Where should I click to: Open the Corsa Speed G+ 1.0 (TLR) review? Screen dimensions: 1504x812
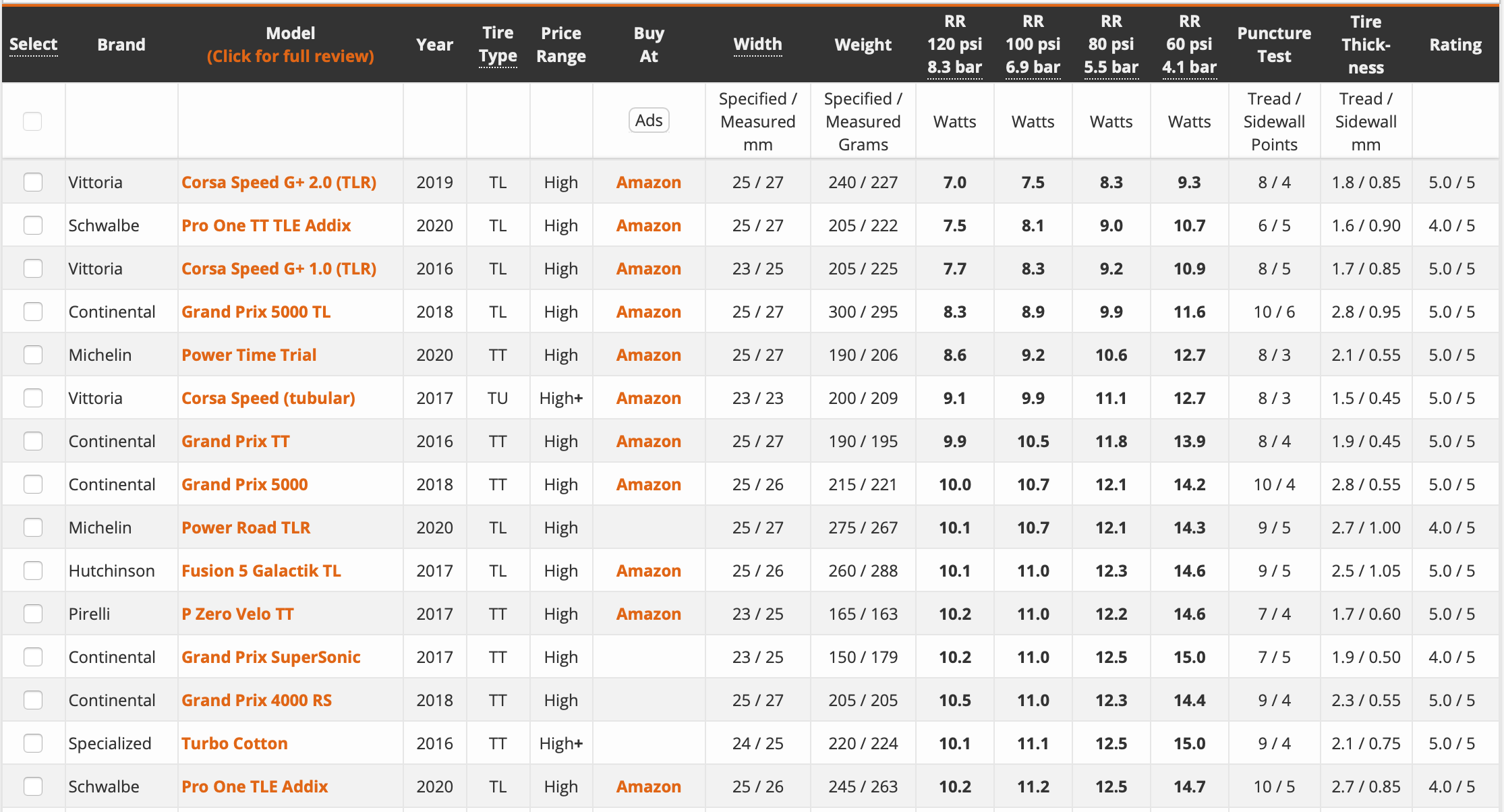(279, 268)
